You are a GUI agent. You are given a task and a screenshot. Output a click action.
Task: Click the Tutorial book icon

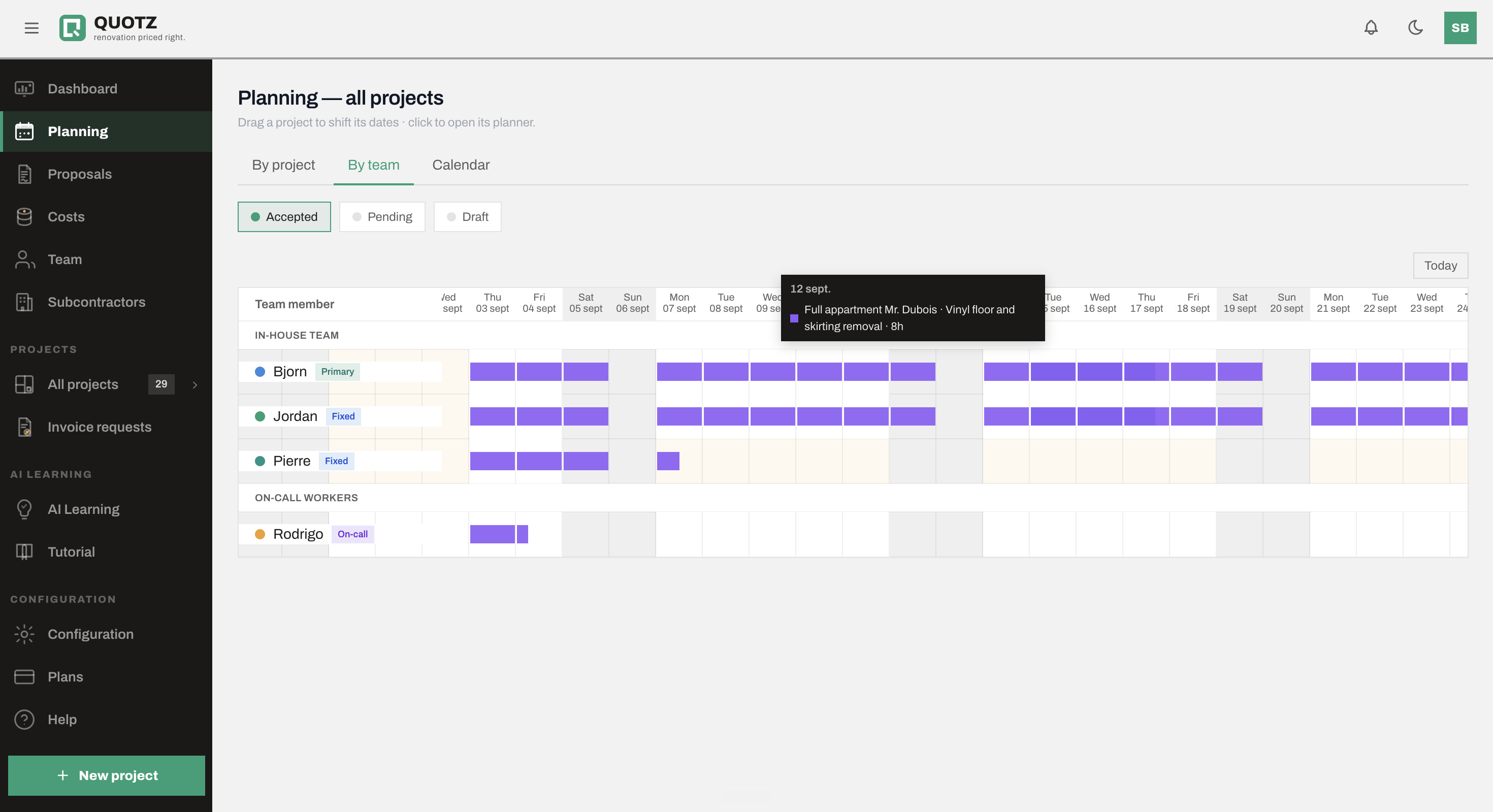pyautogui.click(x=24, y=552)
